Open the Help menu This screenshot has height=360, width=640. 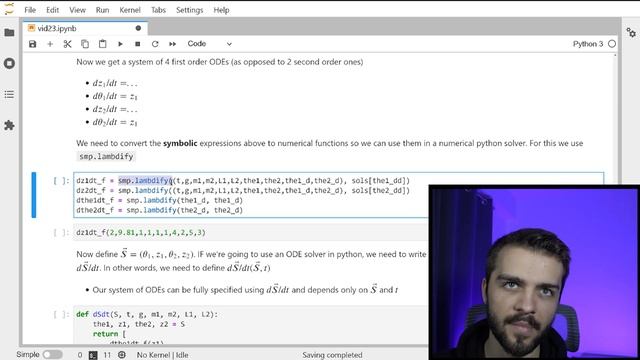[221, 10]
